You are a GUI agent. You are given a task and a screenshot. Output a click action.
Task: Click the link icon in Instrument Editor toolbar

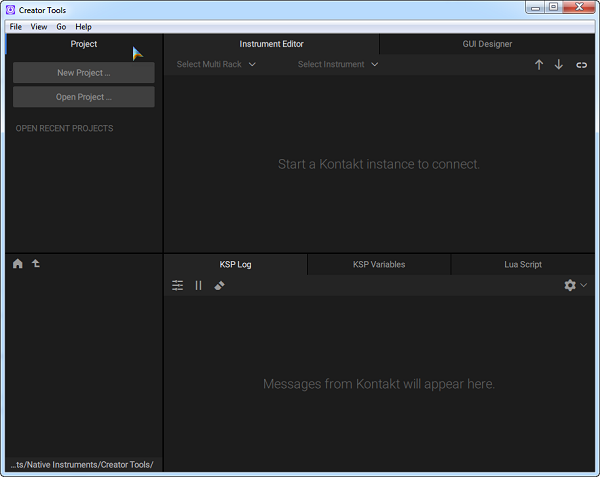581,65
